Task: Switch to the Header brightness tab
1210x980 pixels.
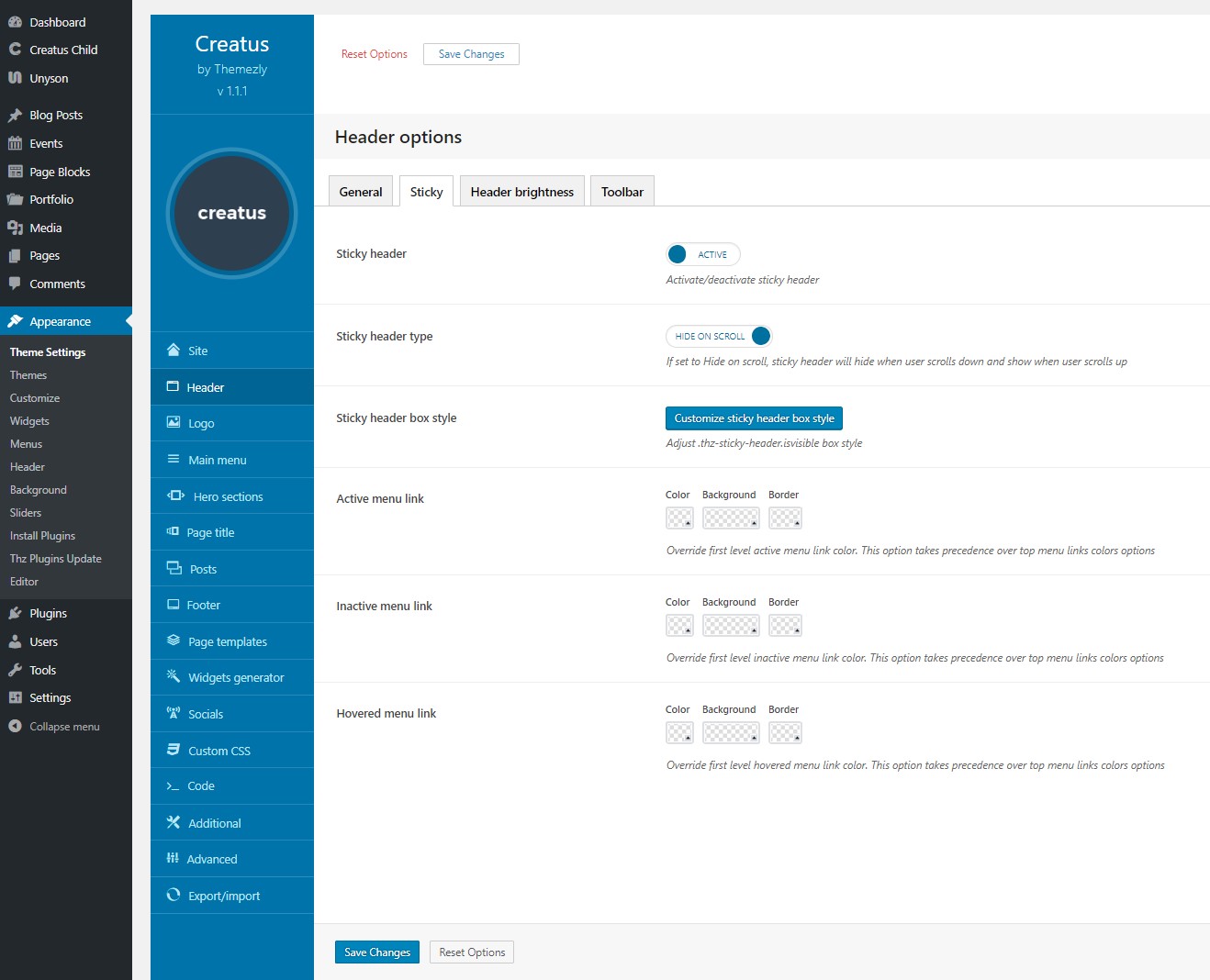Action: tap(522, 191)
